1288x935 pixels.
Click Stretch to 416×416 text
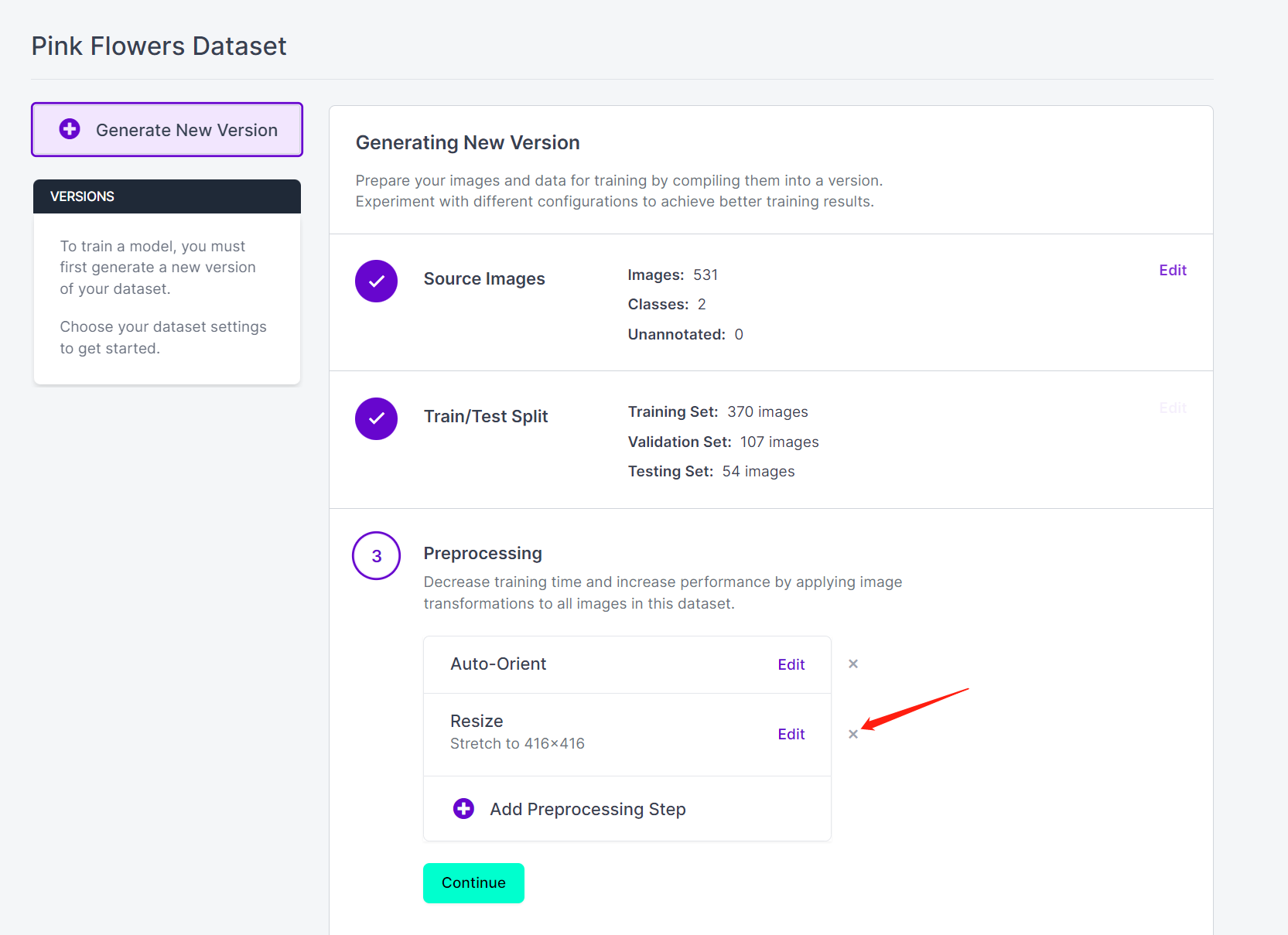pos(518,743)
